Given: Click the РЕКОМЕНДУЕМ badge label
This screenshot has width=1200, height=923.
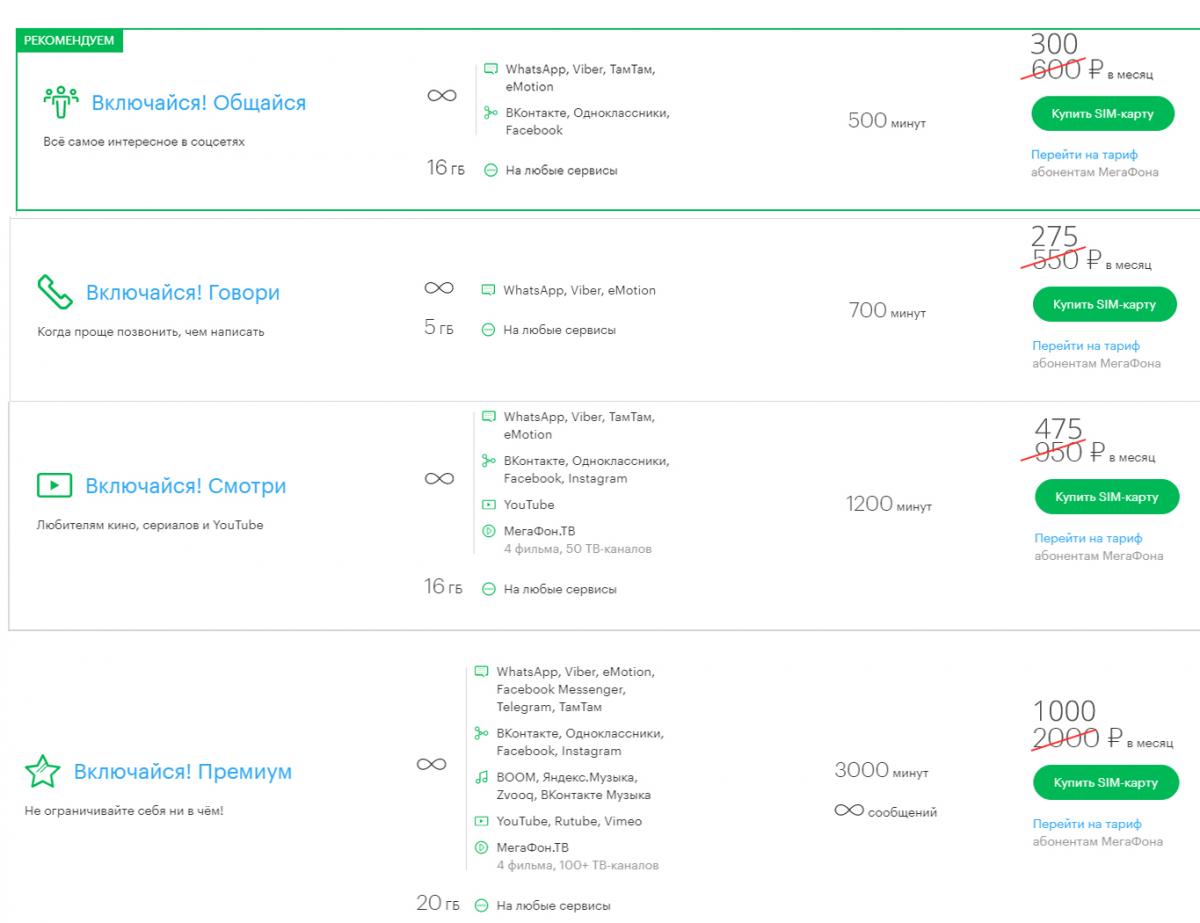Looking at the screenshot, I should [69, 41].
